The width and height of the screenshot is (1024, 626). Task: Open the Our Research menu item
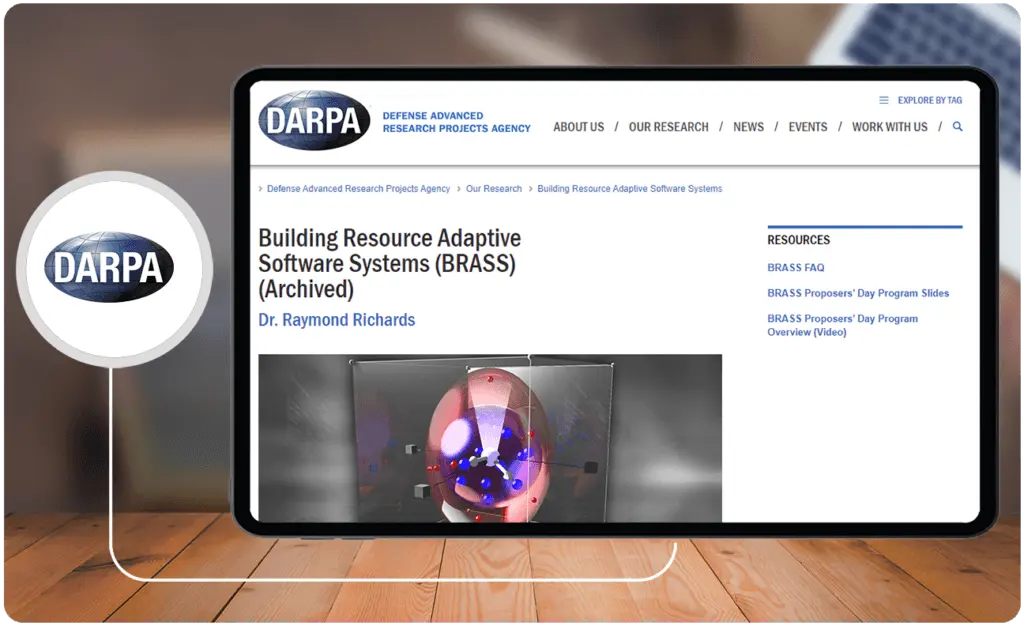pos(668,127)
